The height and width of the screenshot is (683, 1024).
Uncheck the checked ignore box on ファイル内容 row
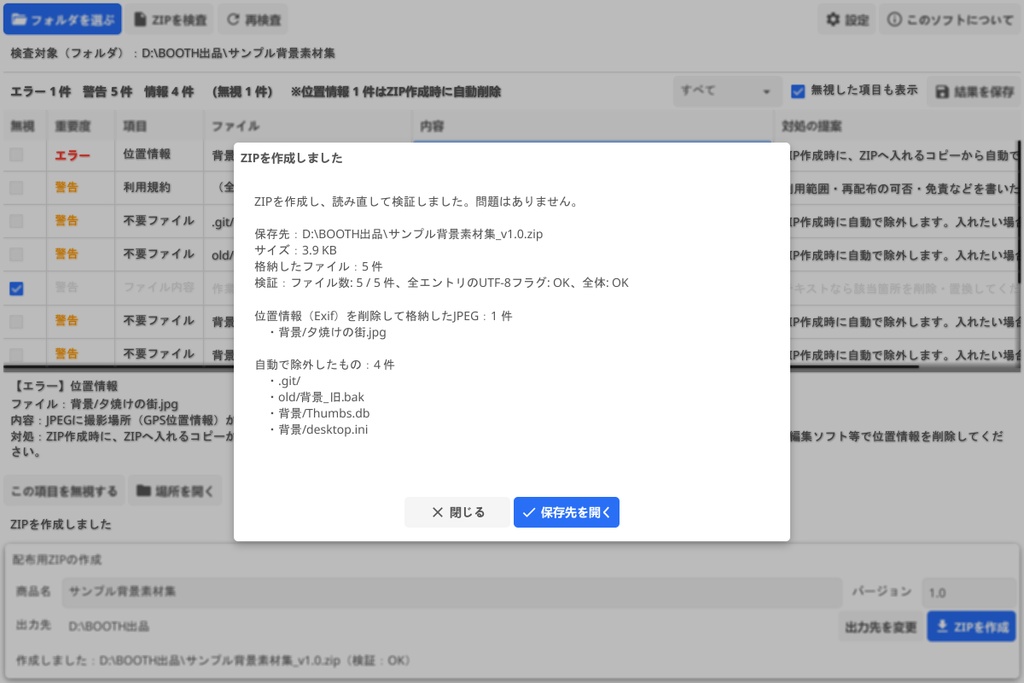click(16, 288)
